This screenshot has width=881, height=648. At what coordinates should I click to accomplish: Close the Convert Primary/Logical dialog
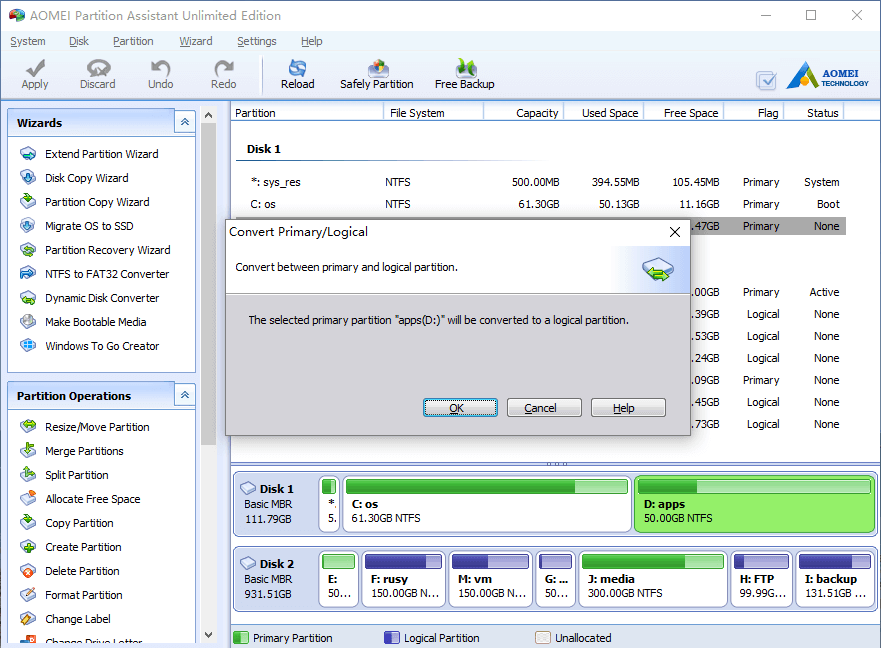[675, 232]
